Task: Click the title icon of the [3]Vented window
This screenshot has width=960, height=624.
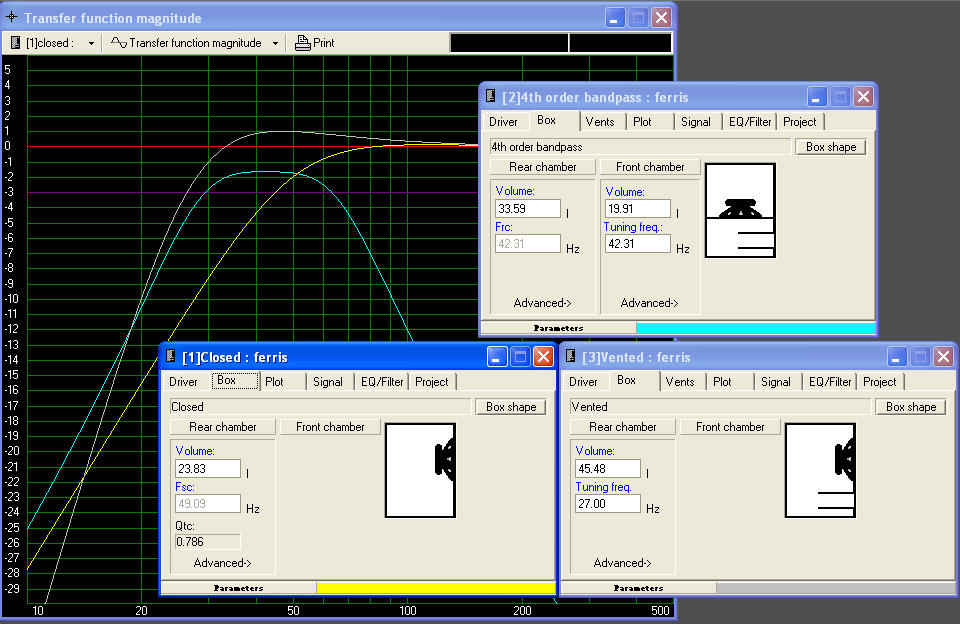Action: (x=571, y=356)
